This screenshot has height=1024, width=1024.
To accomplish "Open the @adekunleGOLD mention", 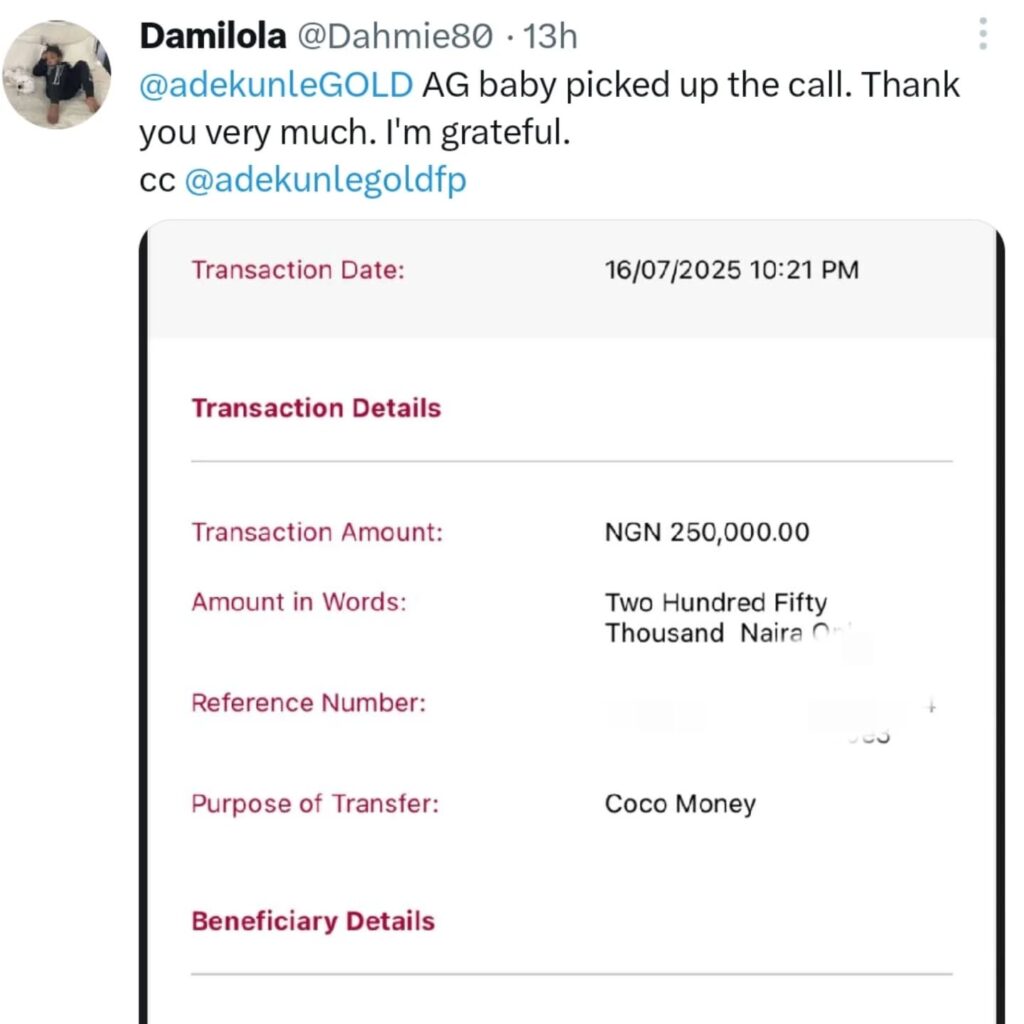I will [x=276, y=86].
